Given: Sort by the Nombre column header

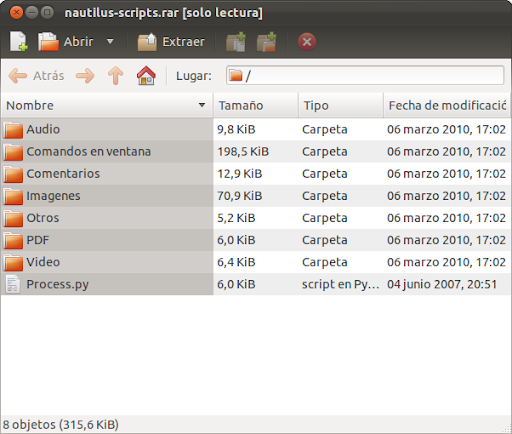Looking at the screenshot, I should coord(107,105).
